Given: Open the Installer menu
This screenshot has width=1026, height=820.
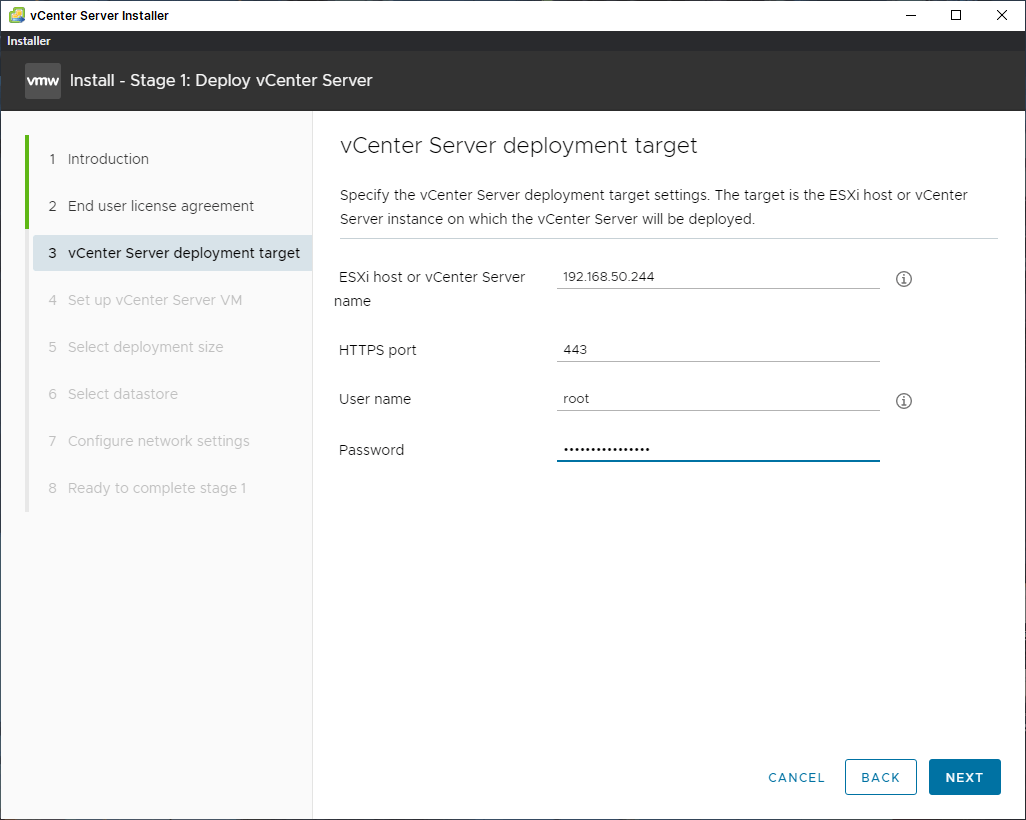Looking at the screenshot, I should click(x=29, y=41).
